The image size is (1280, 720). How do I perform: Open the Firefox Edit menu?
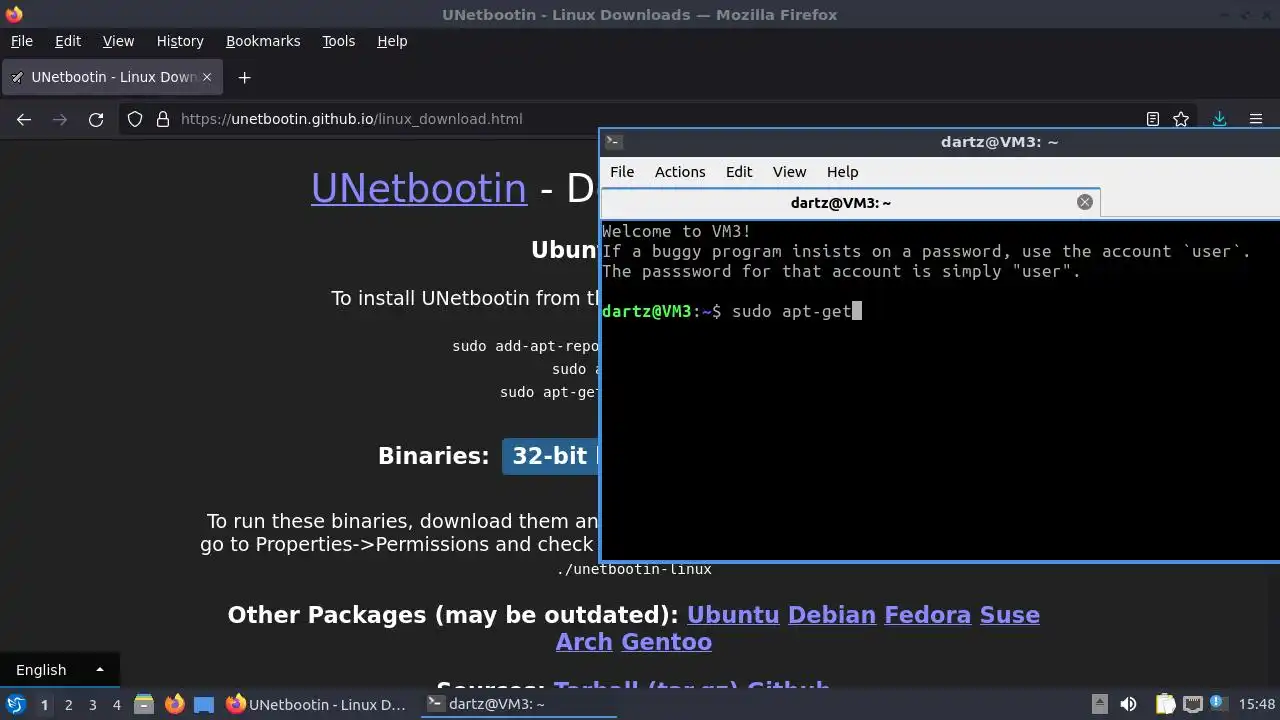(x=68, y=41)
